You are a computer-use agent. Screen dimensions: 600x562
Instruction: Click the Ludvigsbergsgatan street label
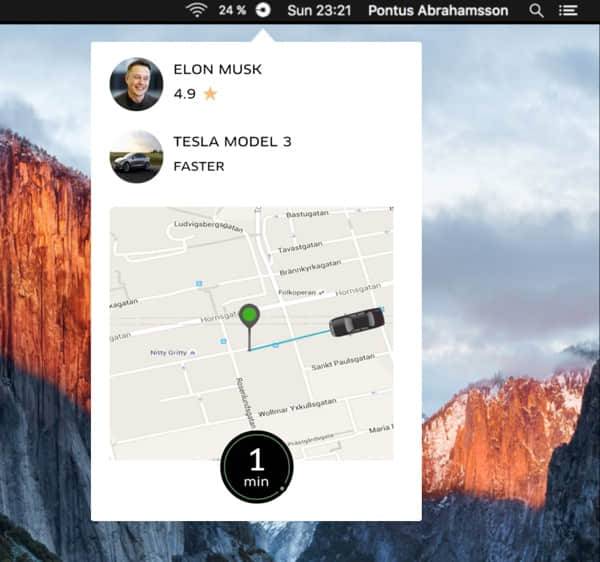click(209, 226)
